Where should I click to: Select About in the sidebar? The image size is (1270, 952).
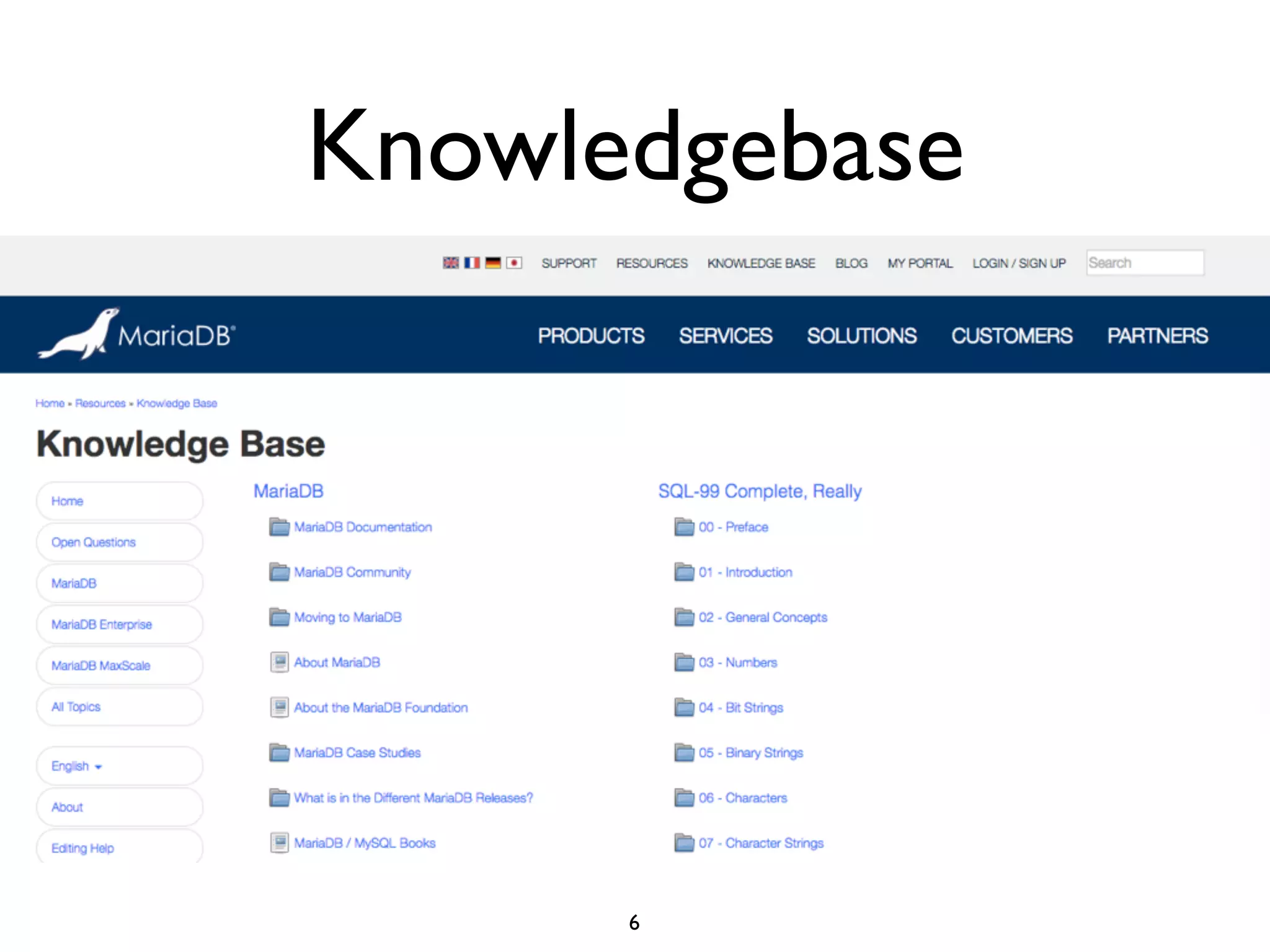pos(120,807)
